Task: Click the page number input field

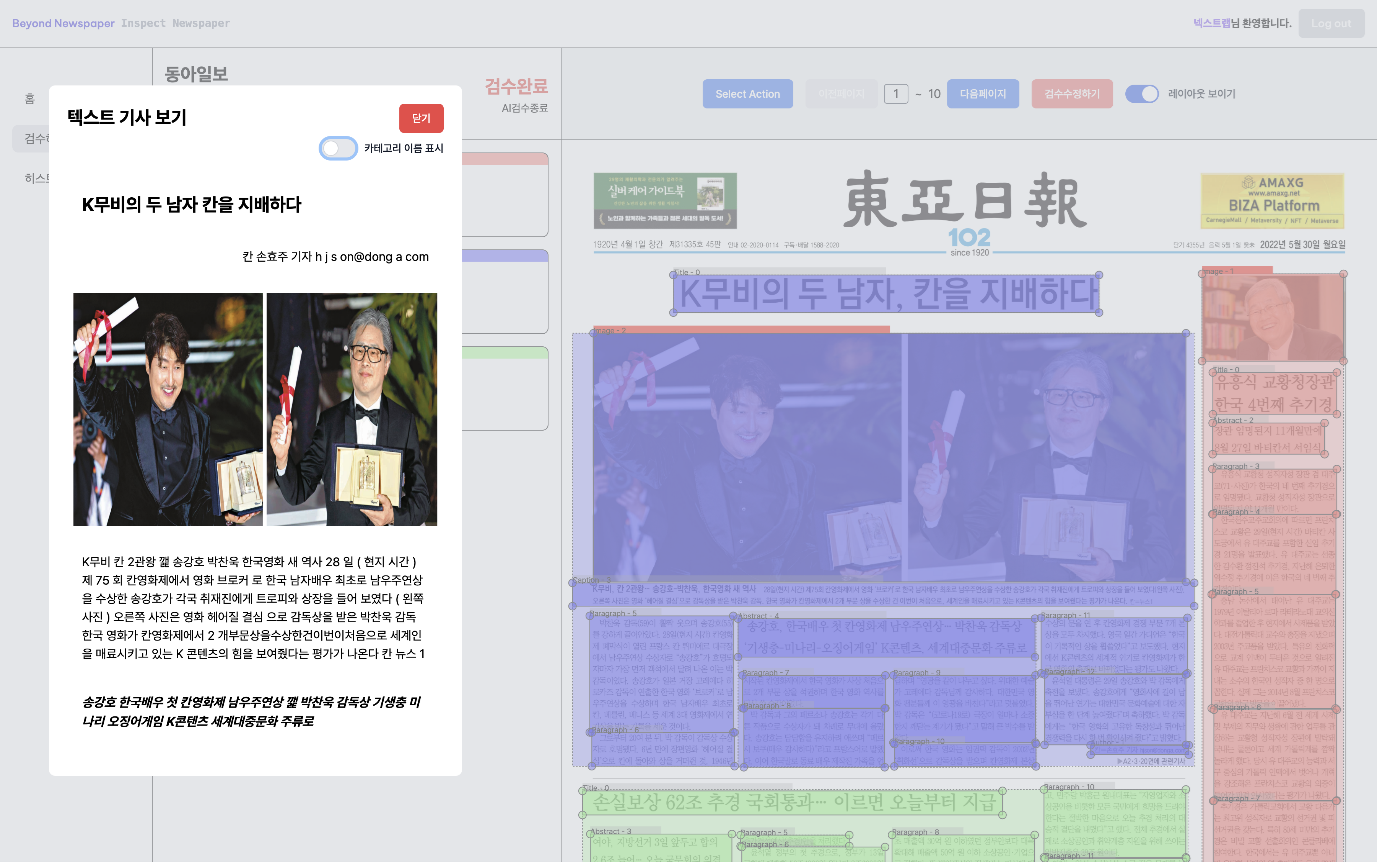Action: tap(896, 94)
